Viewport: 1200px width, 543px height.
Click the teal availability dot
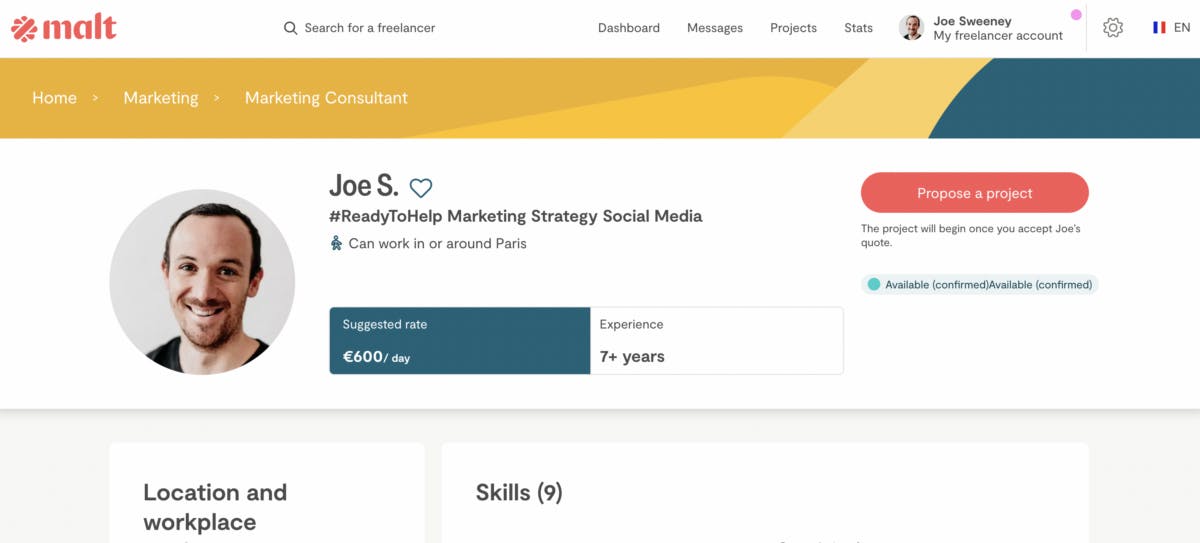874,285
